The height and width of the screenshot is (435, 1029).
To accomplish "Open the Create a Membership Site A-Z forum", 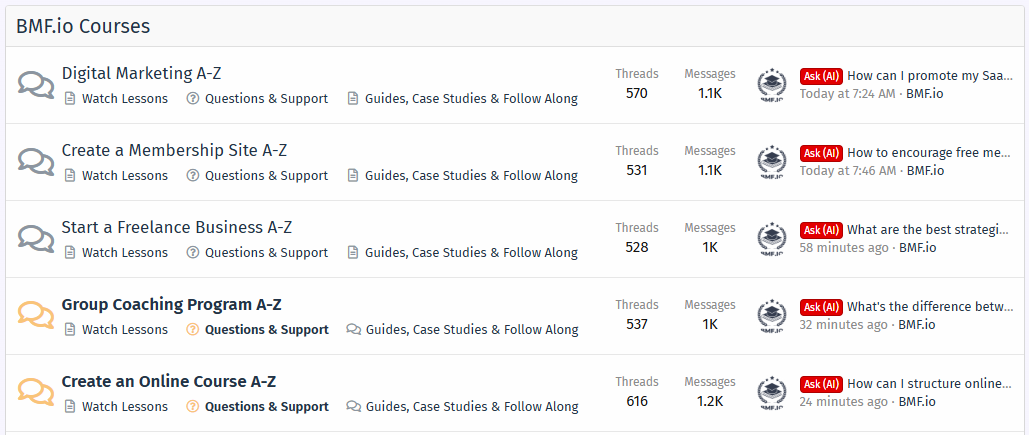I will 174,150.
